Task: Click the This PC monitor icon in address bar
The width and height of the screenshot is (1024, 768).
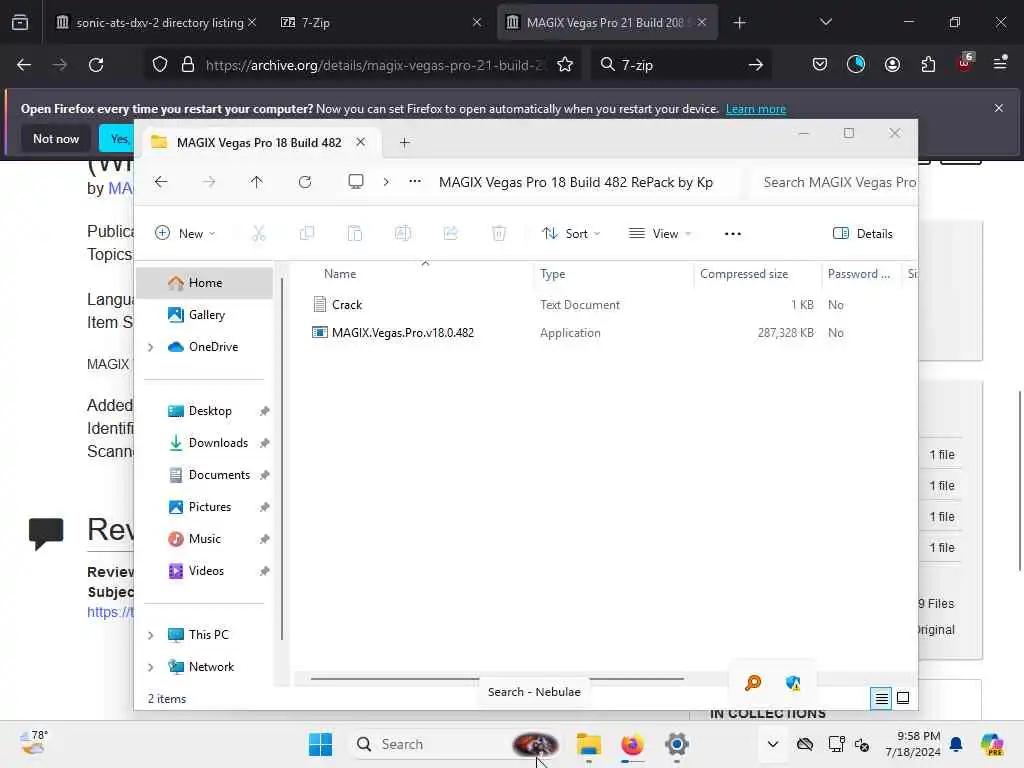Action: [x=356, y=182]
